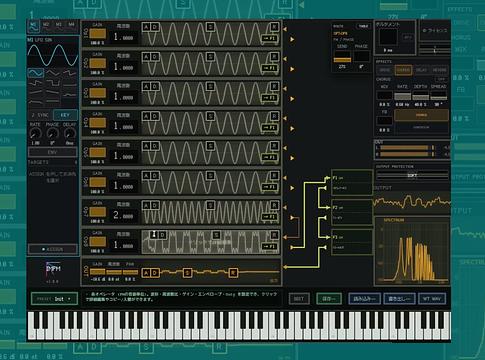Image resolution: width=485 pixels, height=360 pixels.
Task: Open the DRIVE effects tab
Action: [x=385, y=70]
